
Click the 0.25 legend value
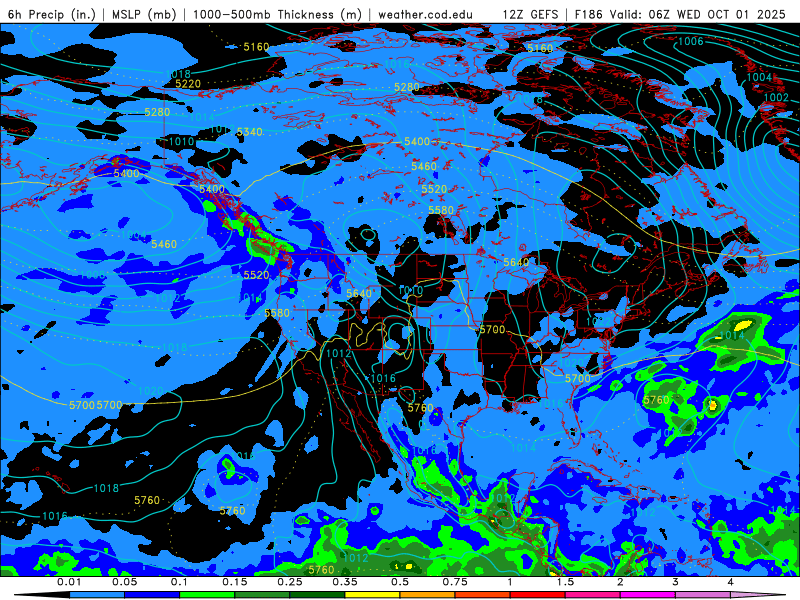[x=290, y=582]
